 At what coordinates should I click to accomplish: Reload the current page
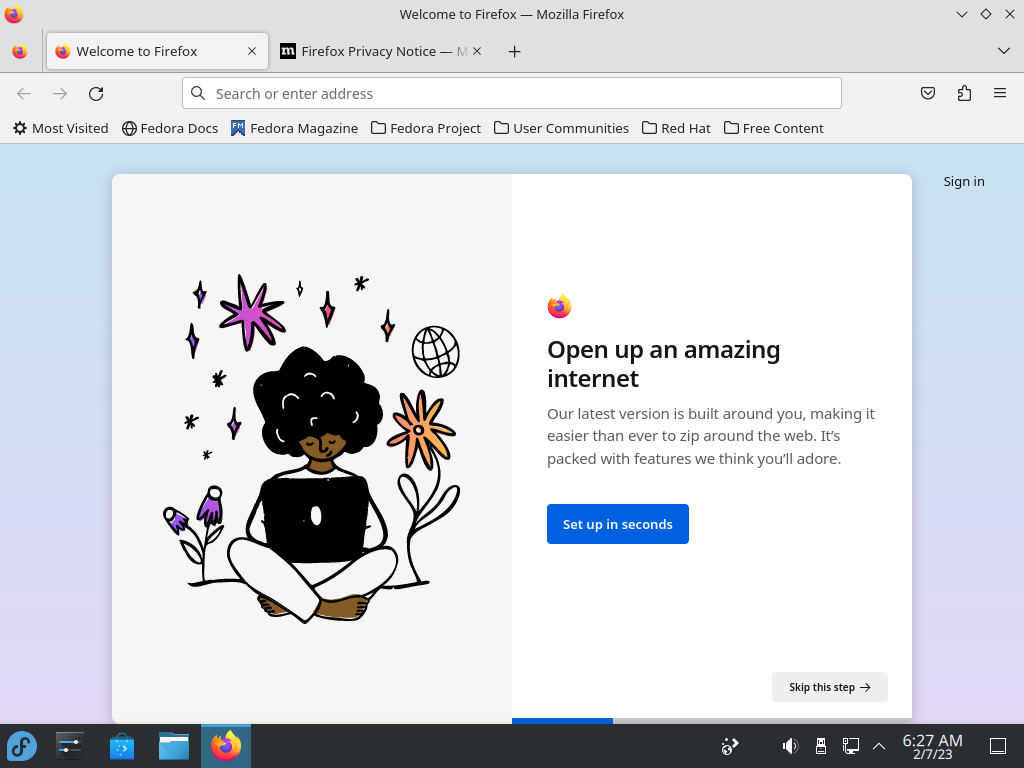pos(96,93)
